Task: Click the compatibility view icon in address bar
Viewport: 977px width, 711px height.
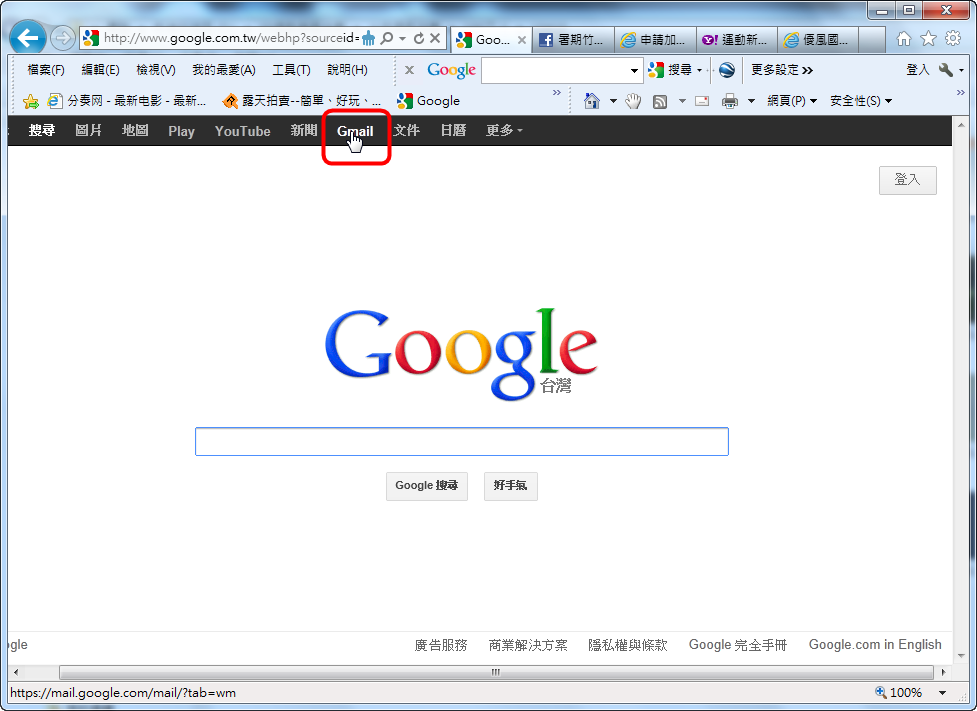Action: (x=368, y=39)
